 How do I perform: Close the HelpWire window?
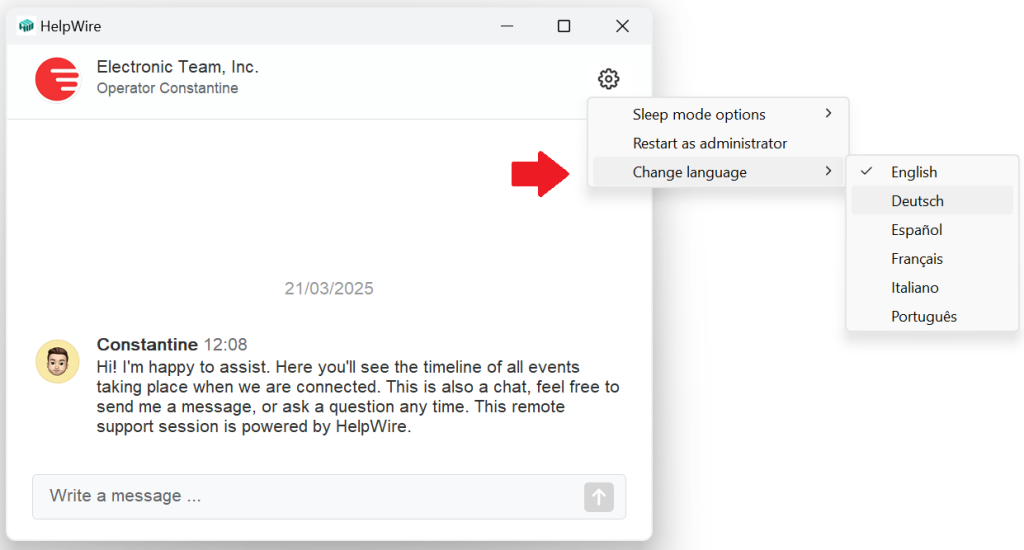tap(622, 26)
